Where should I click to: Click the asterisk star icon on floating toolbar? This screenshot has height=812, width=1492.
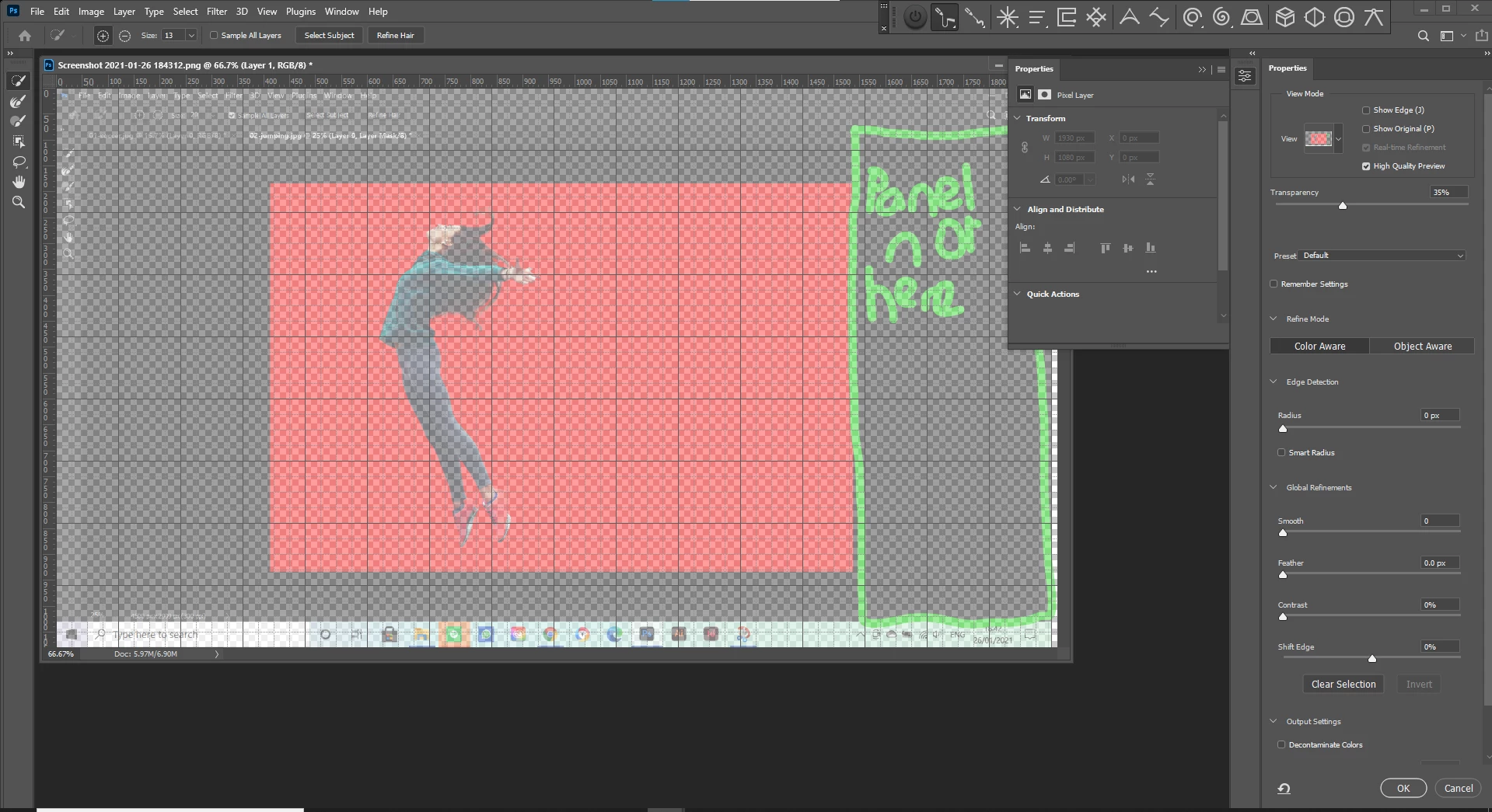coord(1008,17)
